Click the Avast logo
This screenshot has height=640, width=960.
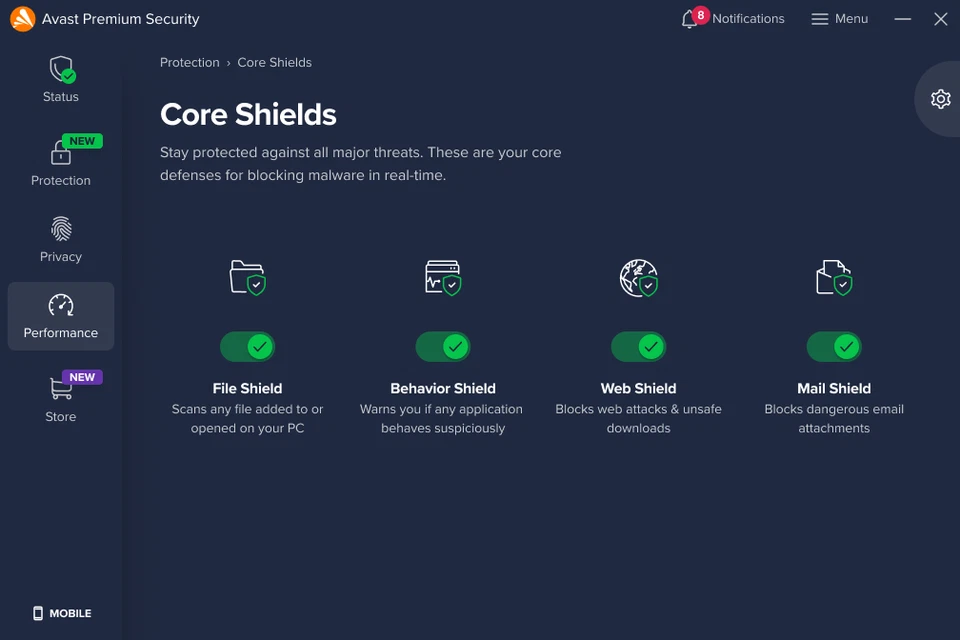coord(21,18)
